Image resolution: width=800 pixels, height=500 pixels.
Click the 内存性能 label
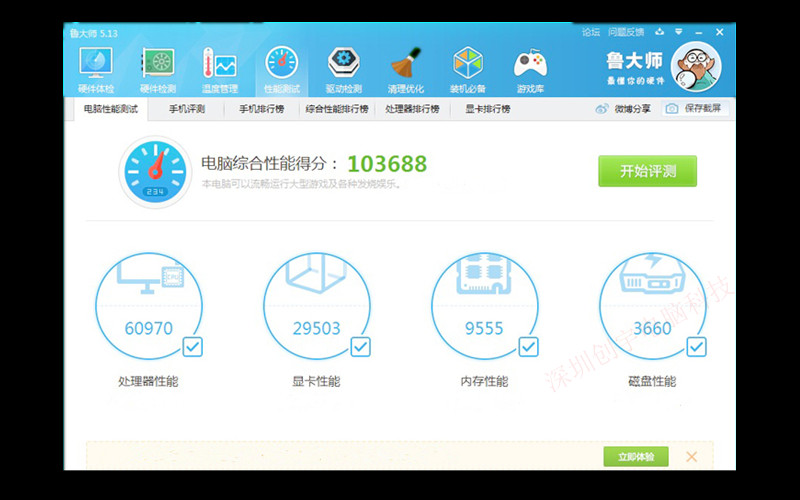pyautogui.click(x=484, y=381)
